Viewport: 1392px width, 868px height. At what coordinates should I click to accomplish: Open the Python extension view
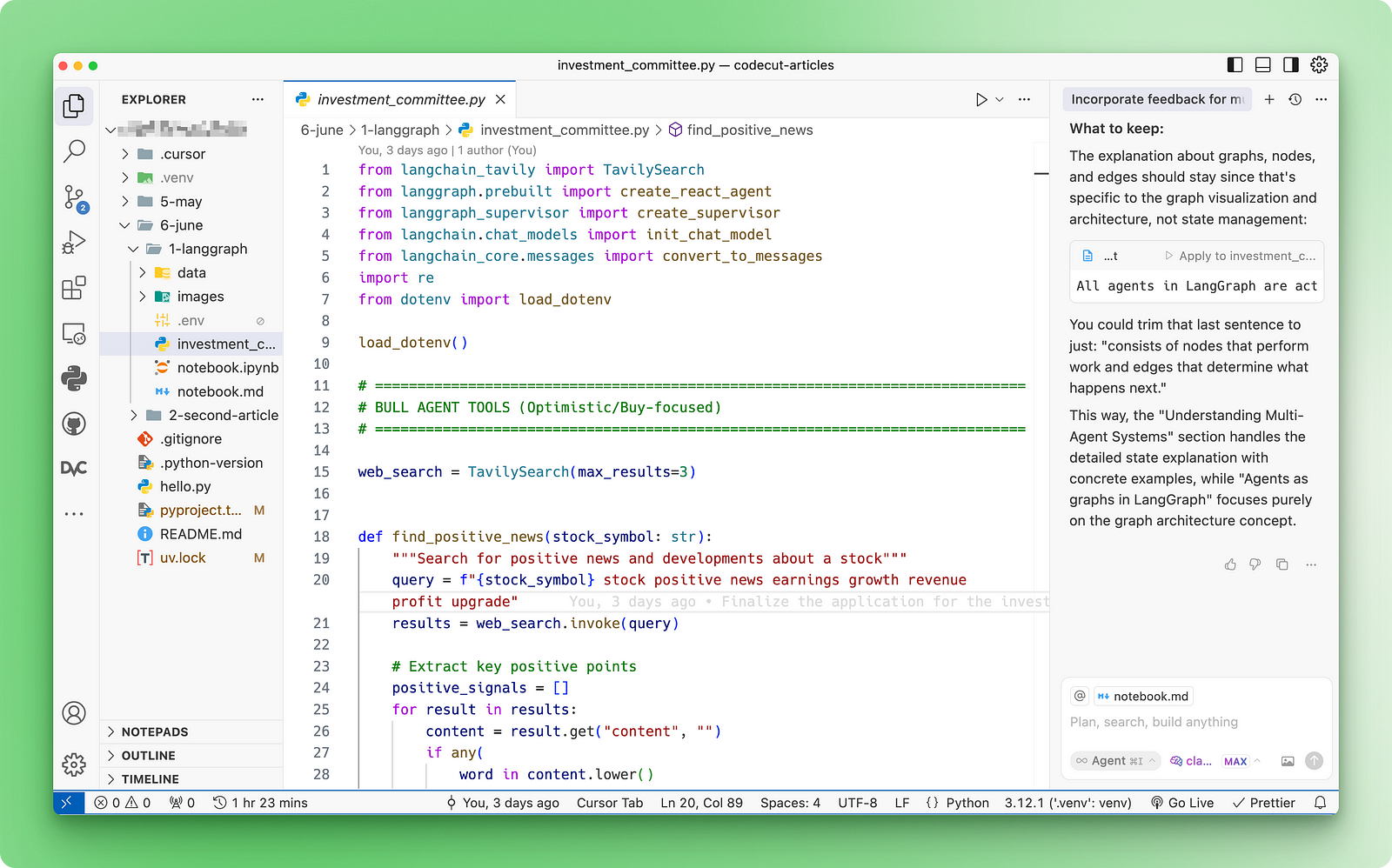75,378
